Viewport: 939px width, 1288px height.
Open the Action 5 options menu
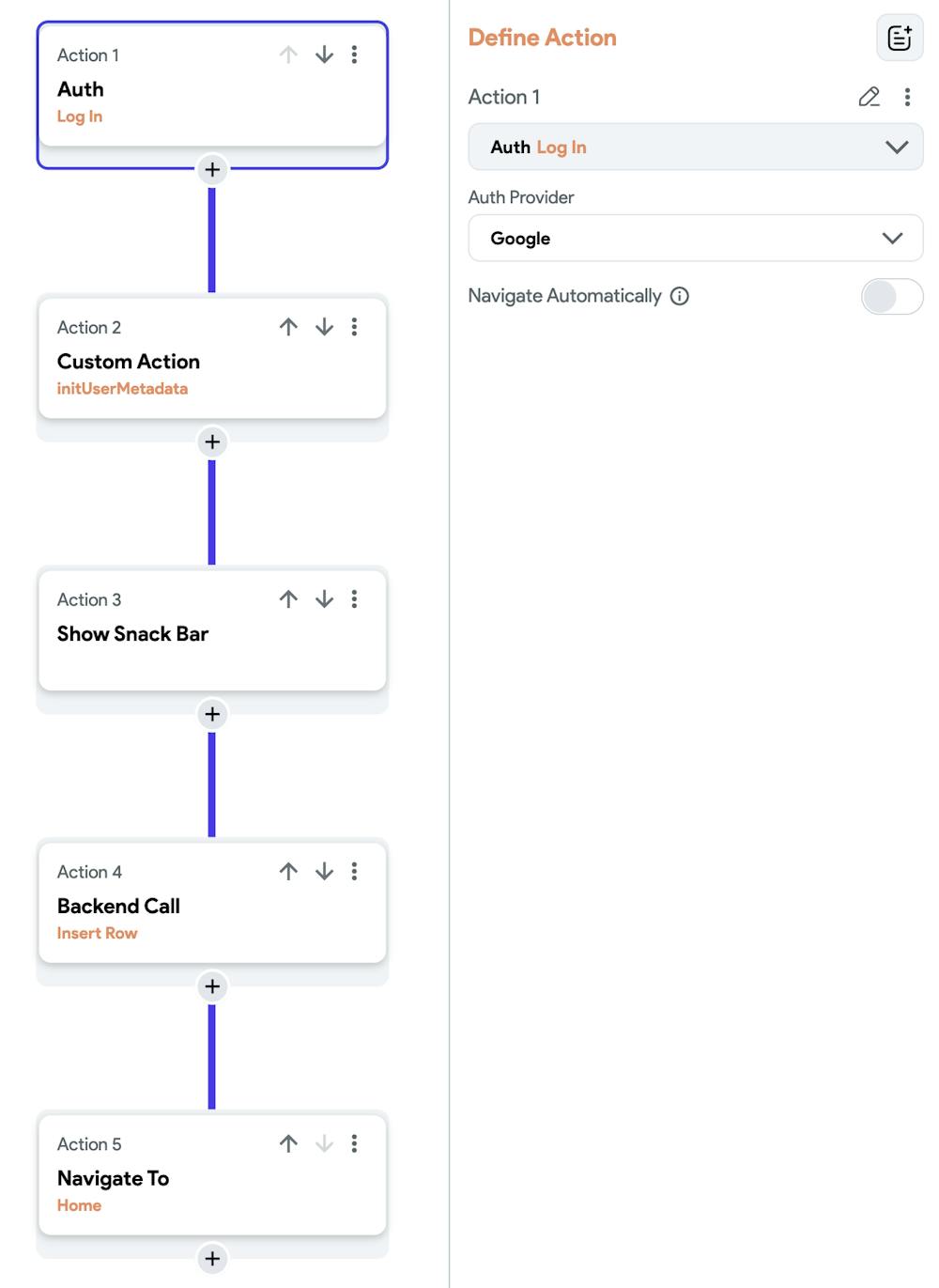354,1143
